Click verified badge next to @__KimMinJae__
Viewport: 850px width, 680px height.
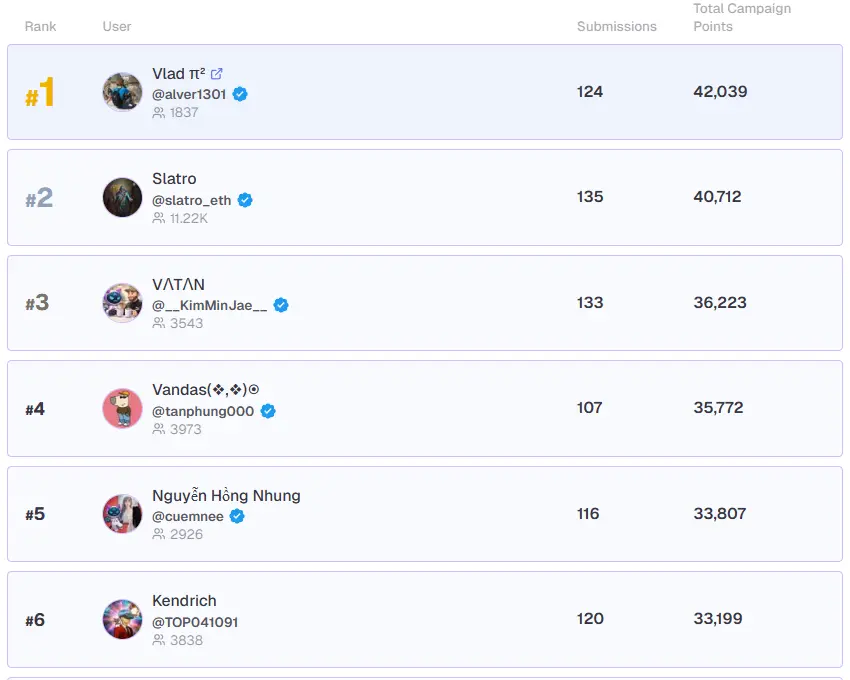(x=281, y=305)
